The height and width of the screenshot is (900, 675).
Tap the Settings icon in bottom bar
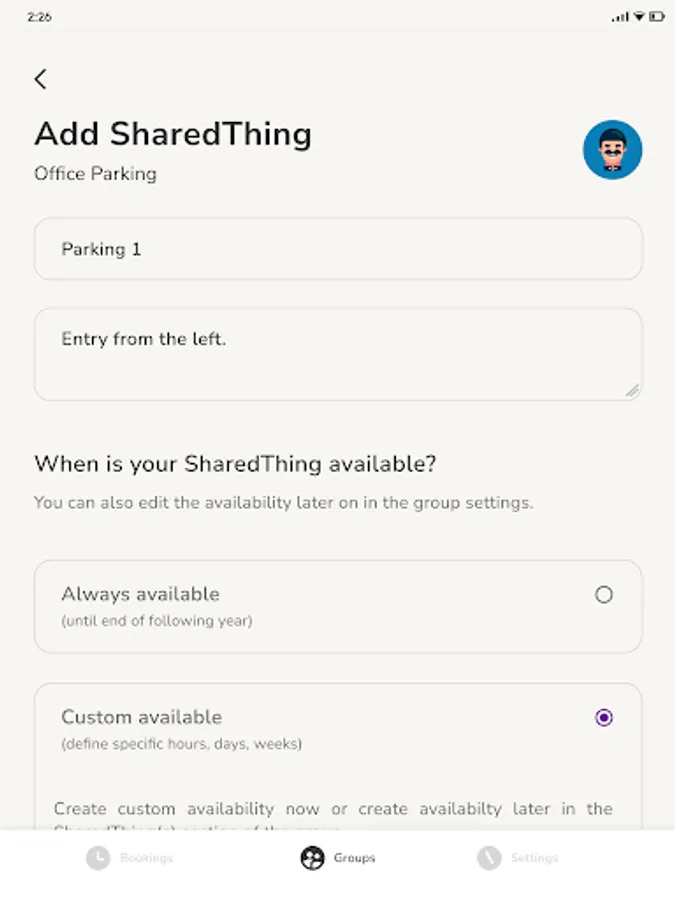(x=488, y=858)
